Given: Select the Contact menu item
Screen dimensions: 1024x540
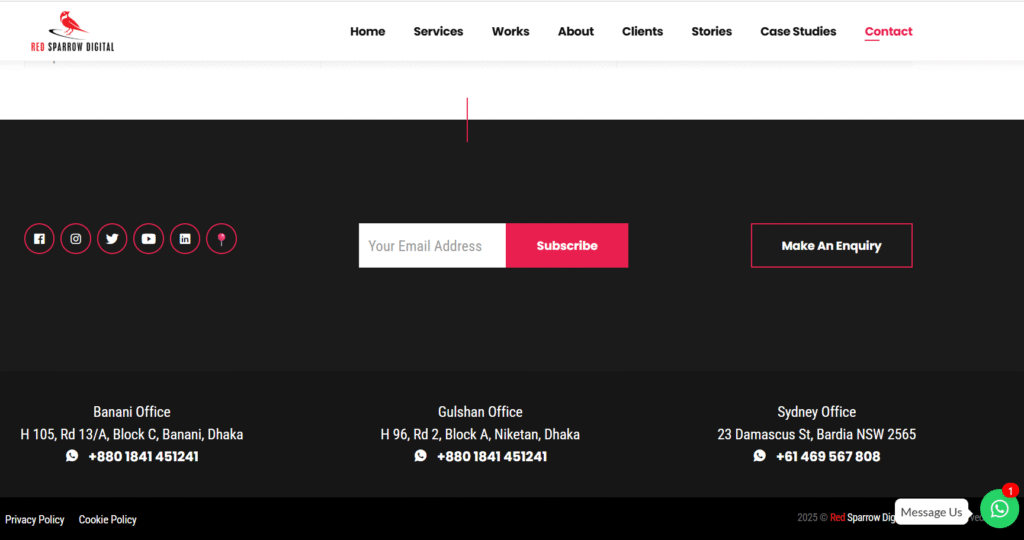Looking at the screenshot, I should pos(889,31).
